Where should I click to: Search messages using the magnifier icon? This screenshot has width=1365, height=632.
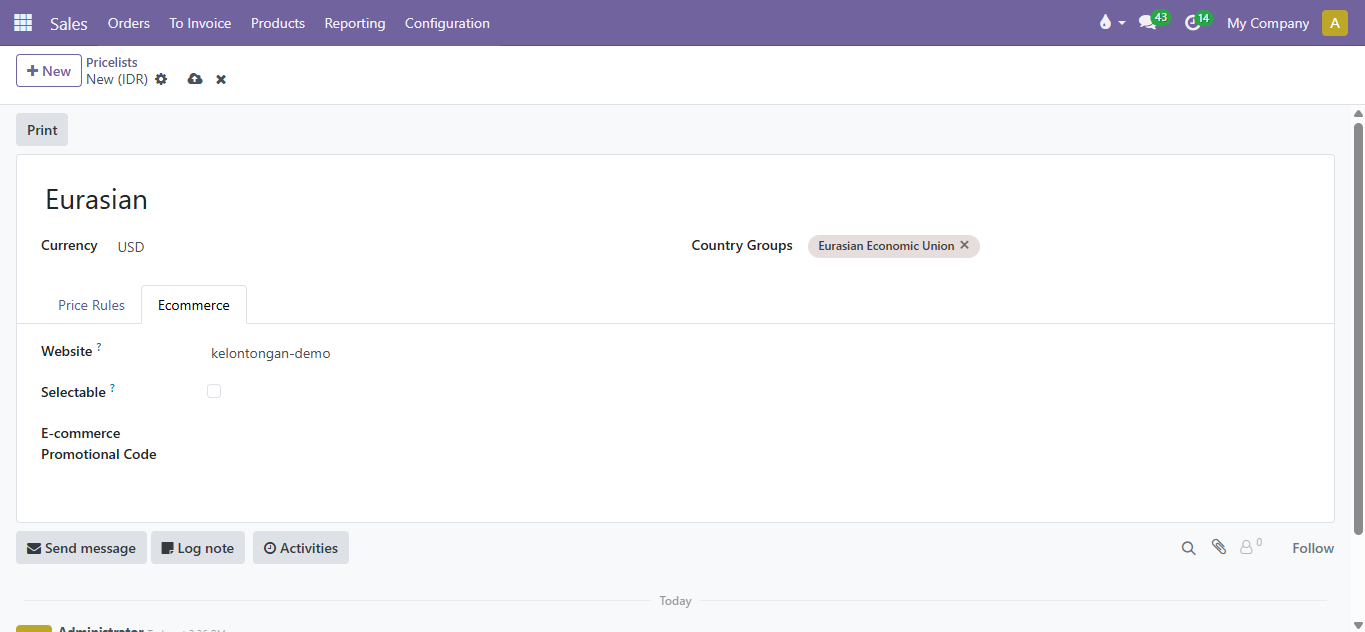[x=1188, y=548]
